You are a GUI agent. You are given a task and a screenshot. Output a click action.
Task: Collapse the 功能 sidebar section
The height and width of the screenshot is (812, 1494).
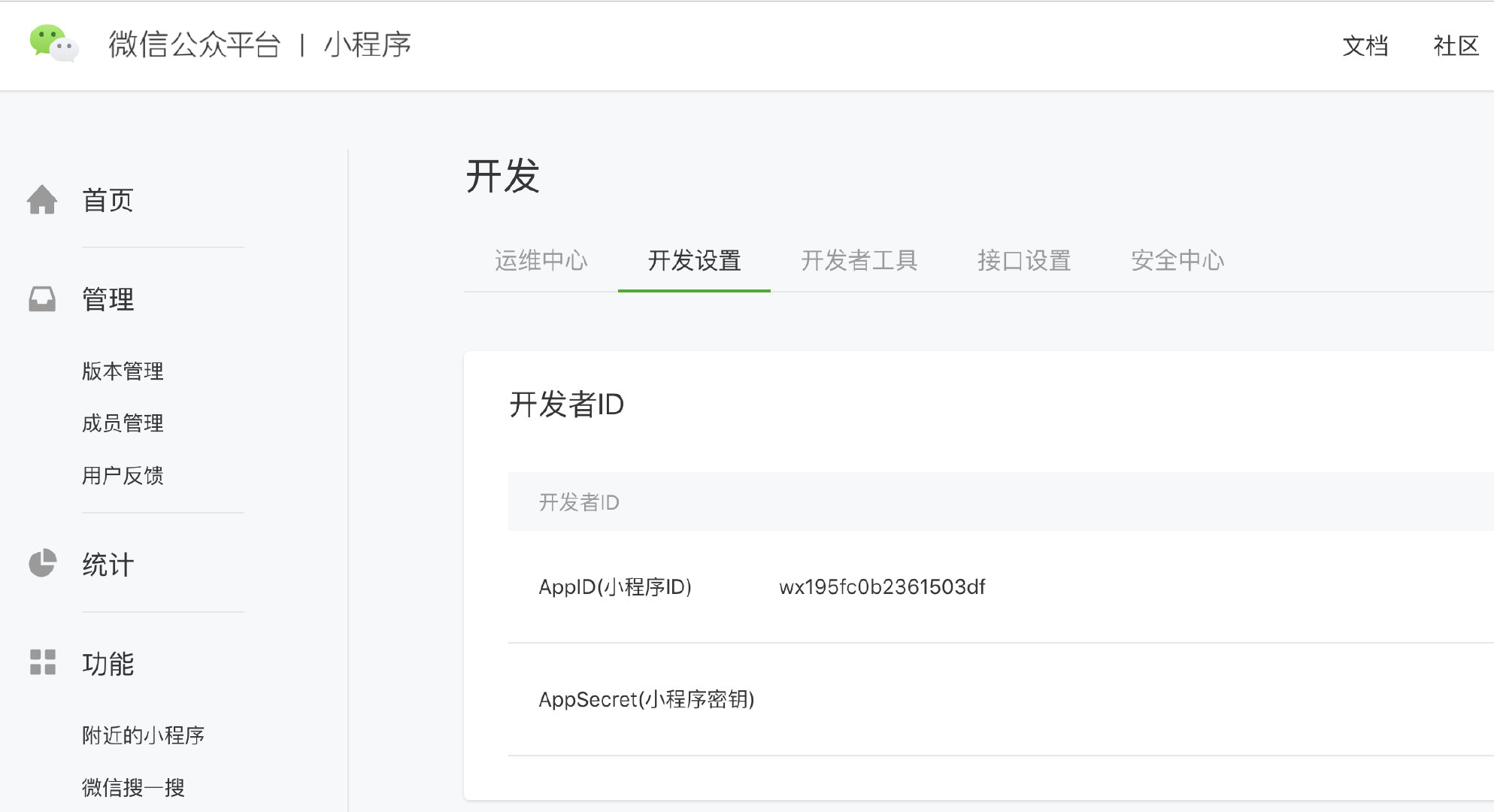108,664
